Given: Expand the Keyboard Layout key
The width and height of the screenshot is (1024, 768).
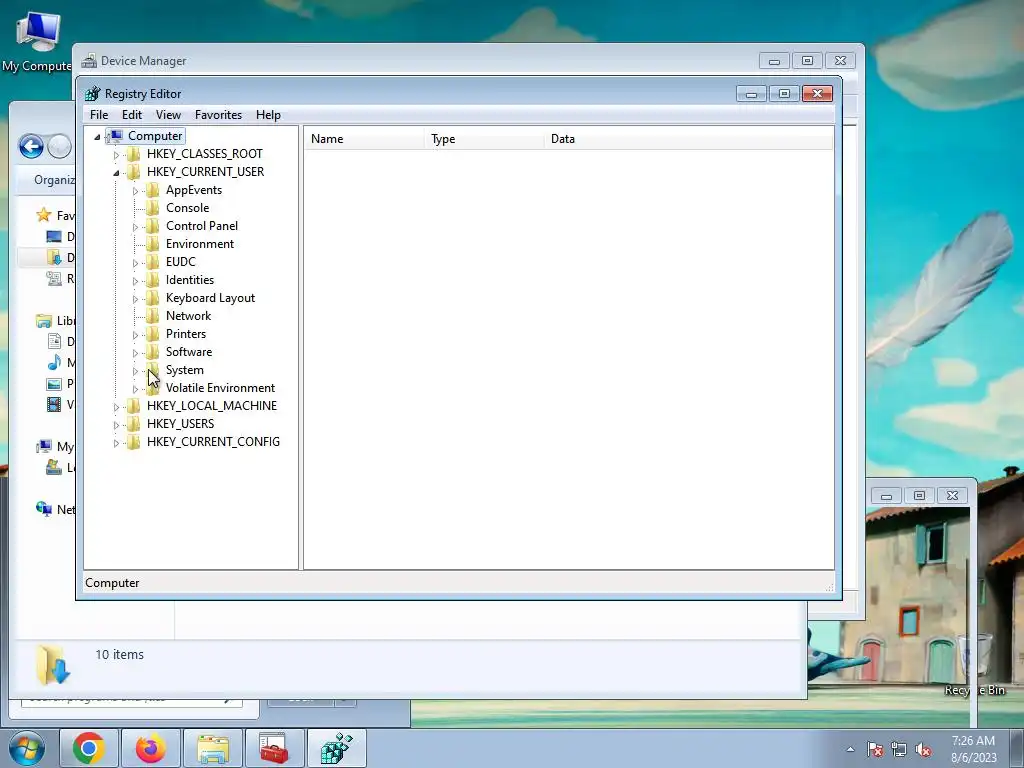Looking at the screenshot, I should click(x=135, y=298).
